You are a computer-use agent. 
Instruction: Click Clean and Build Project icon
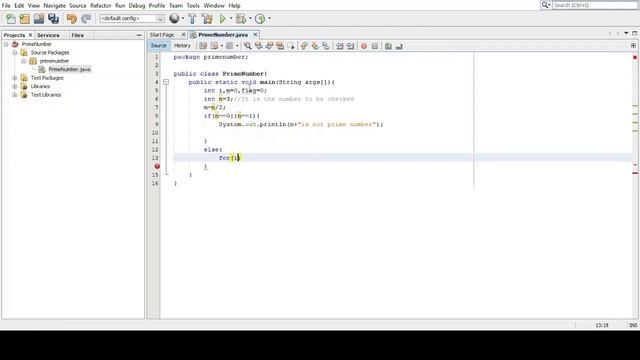point(207,19)
